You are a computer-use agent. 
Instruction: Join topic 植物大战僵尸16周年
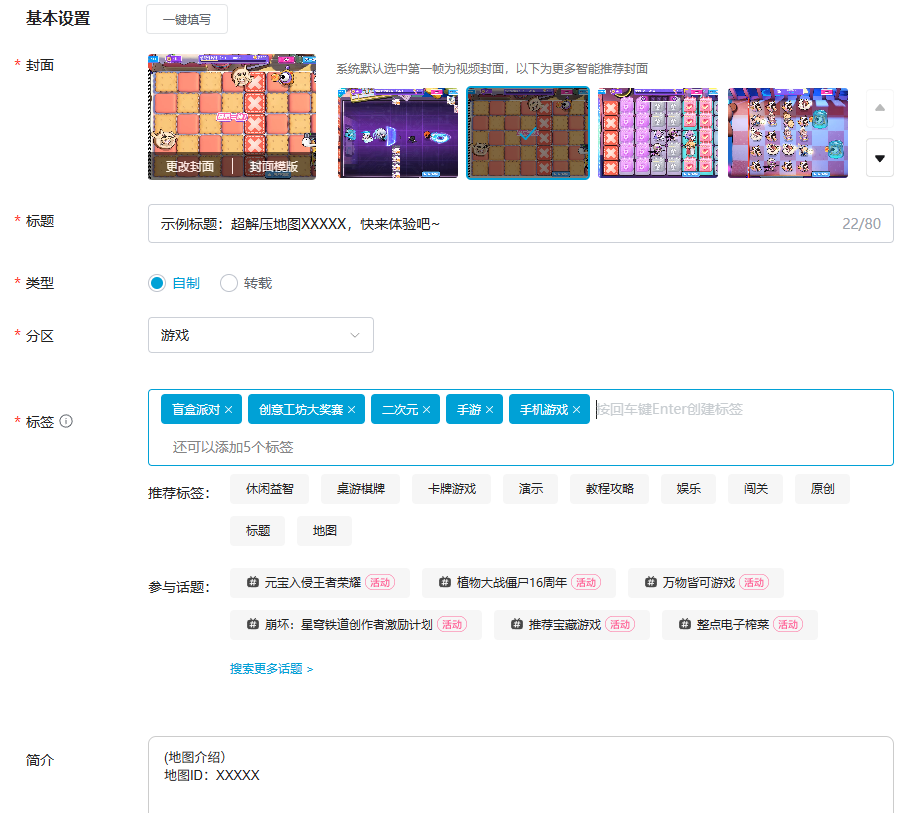[x=519, y=583]
